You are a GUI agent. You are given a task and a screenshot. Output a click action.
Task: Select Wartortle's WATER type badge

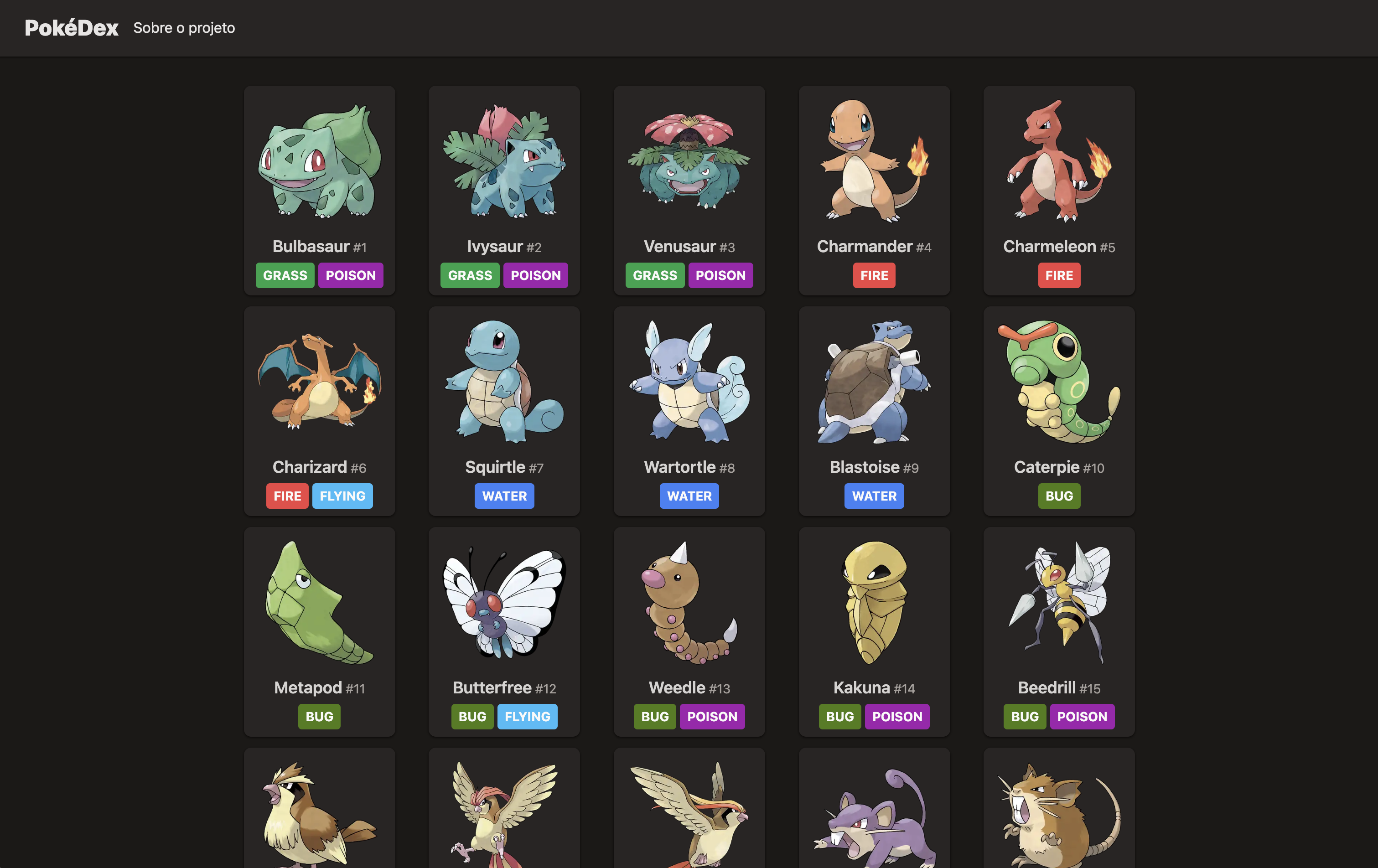tap(689, 496)
